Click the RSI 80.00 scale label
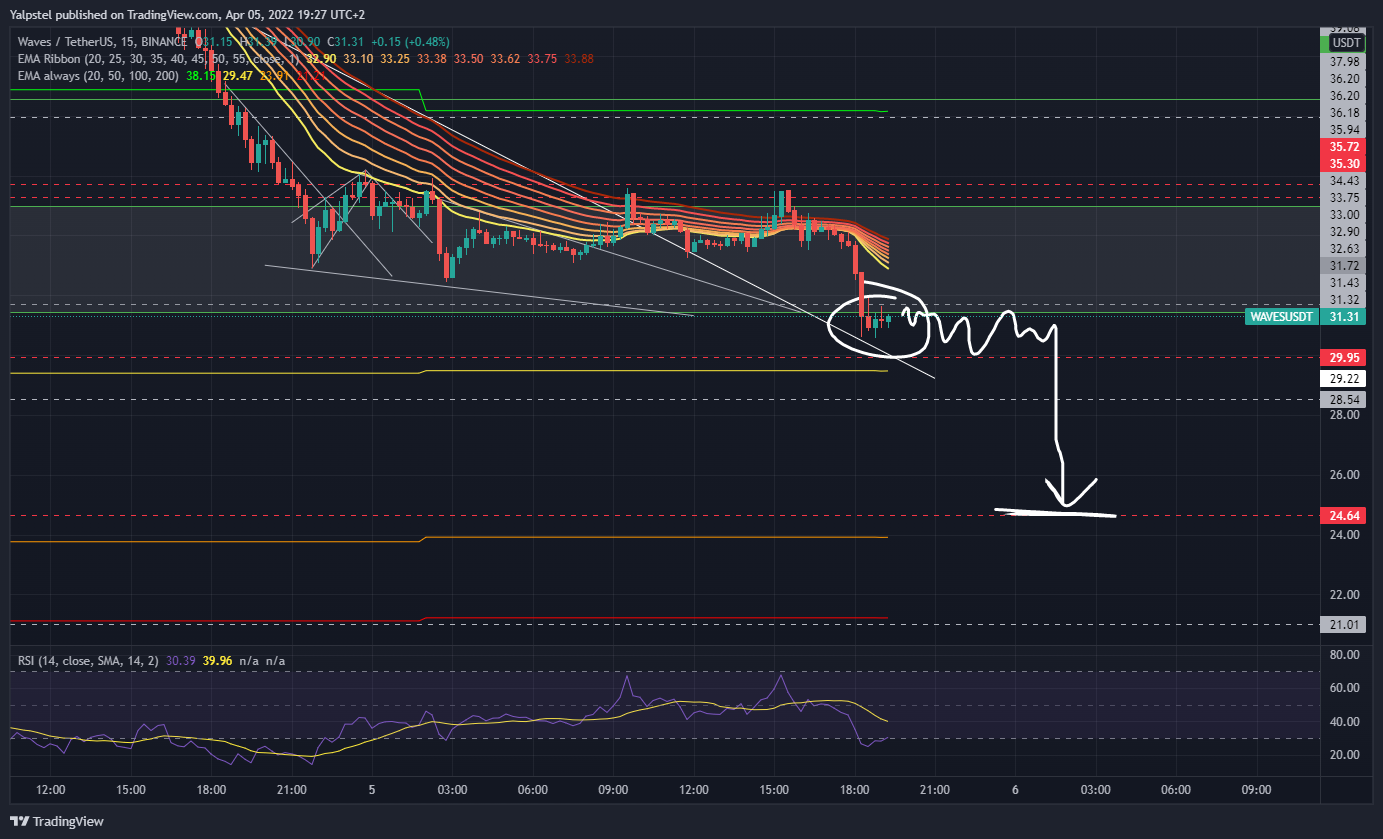The height and width of the screenshot is (839, 1383). (x=1345, y=654)
